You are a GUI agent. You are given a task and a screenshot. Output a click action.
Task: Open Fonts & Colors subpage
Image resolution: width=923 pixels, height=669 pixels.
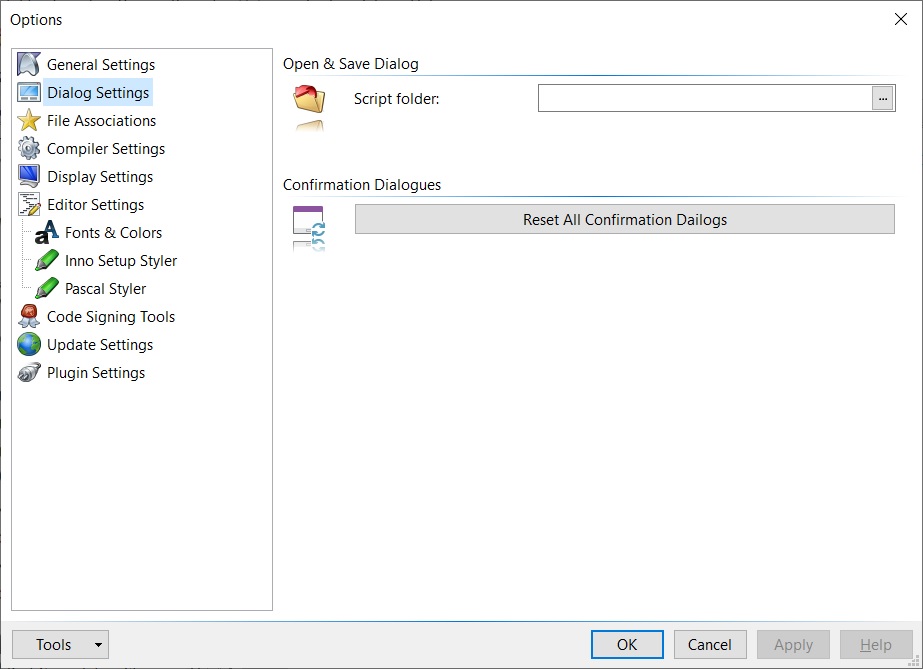[x=113, y=232]
